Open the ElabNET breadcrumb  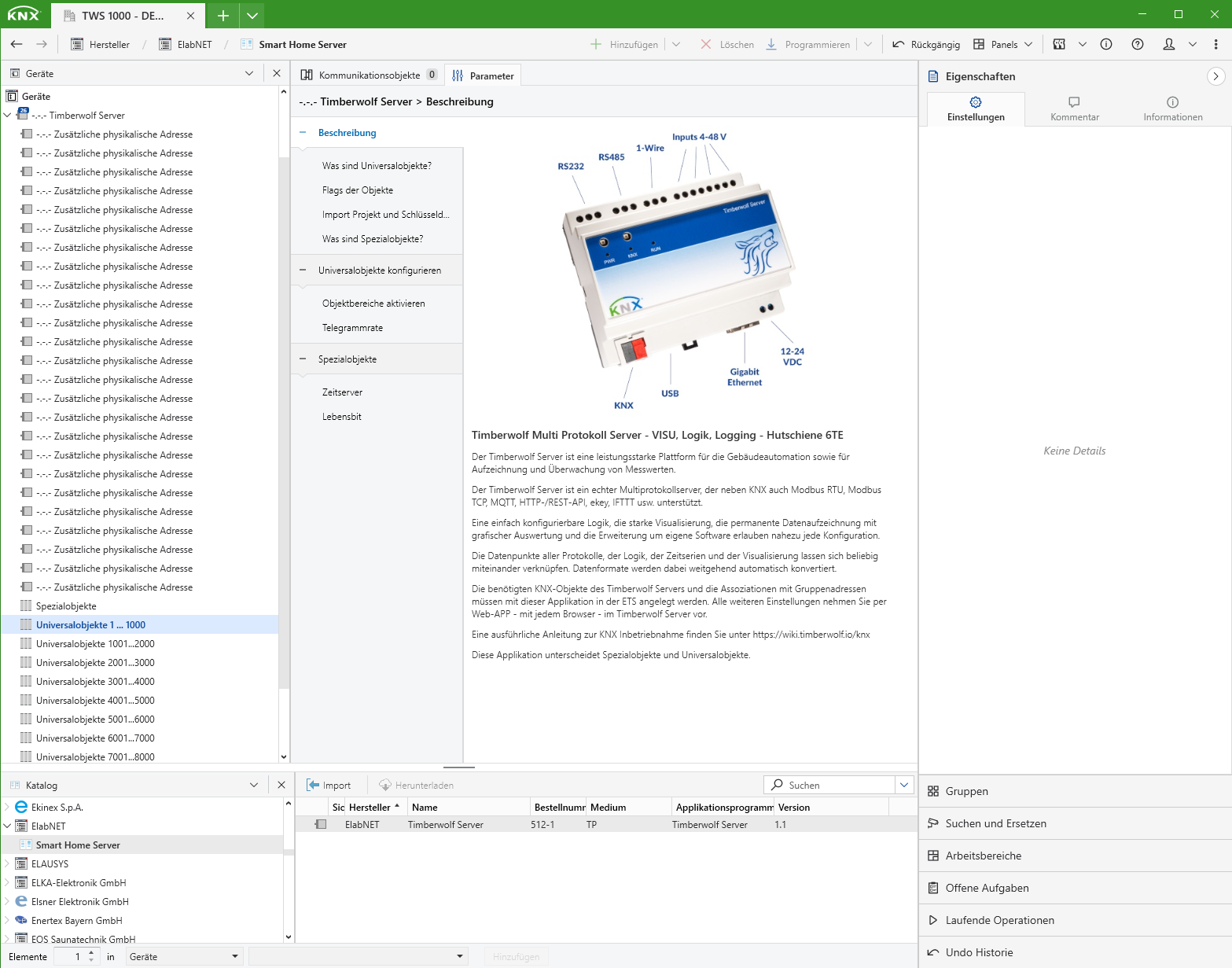click(x=186, y=44)
